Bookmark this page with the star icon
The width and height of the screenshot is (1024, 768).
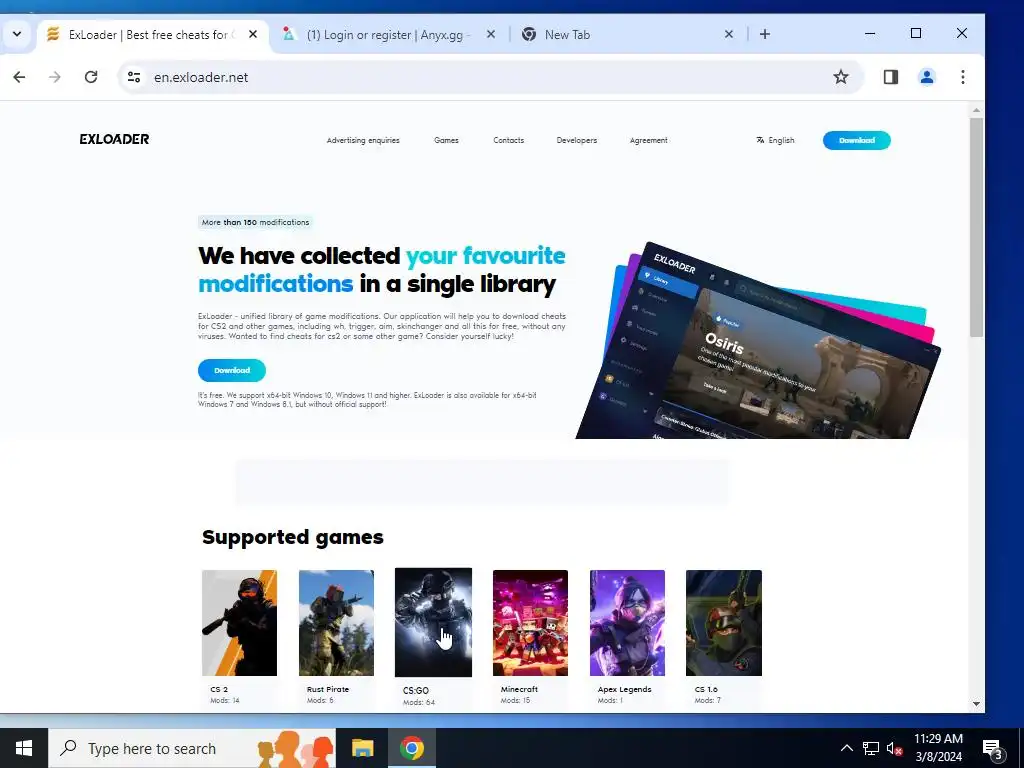pyautogui.click(x=840, y=77)
